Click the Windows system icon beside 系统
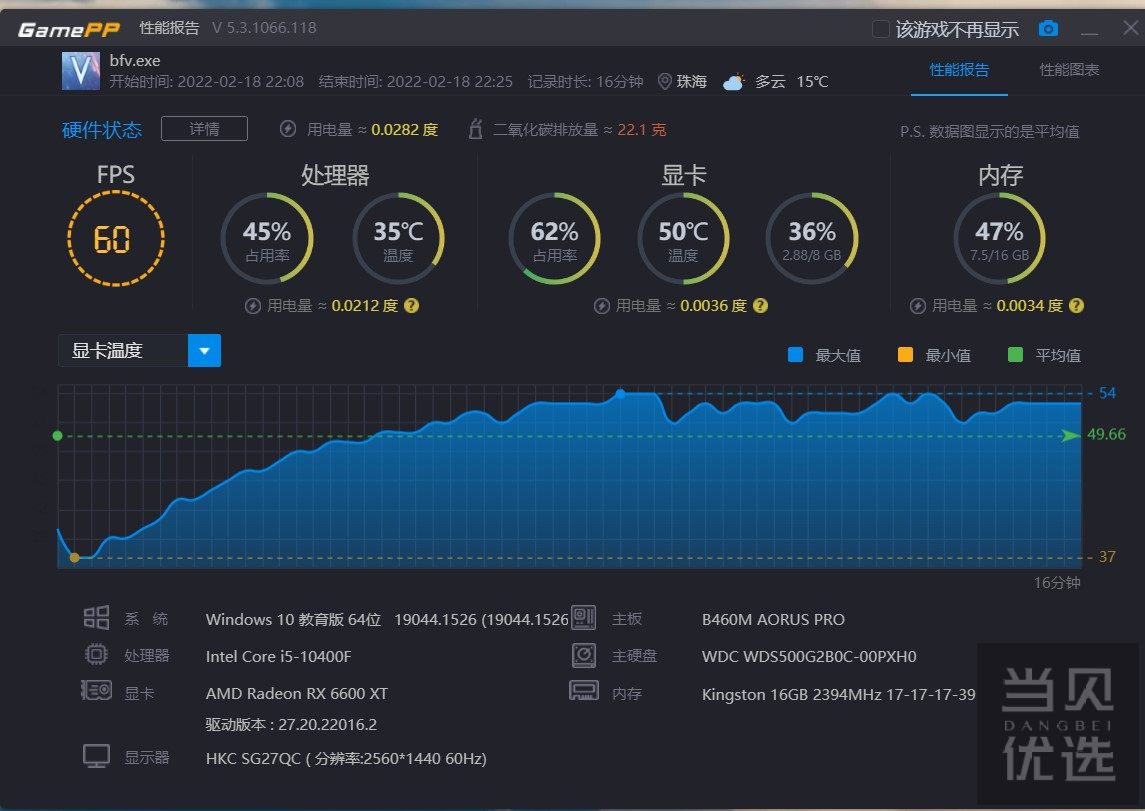 tap(96, 618)
